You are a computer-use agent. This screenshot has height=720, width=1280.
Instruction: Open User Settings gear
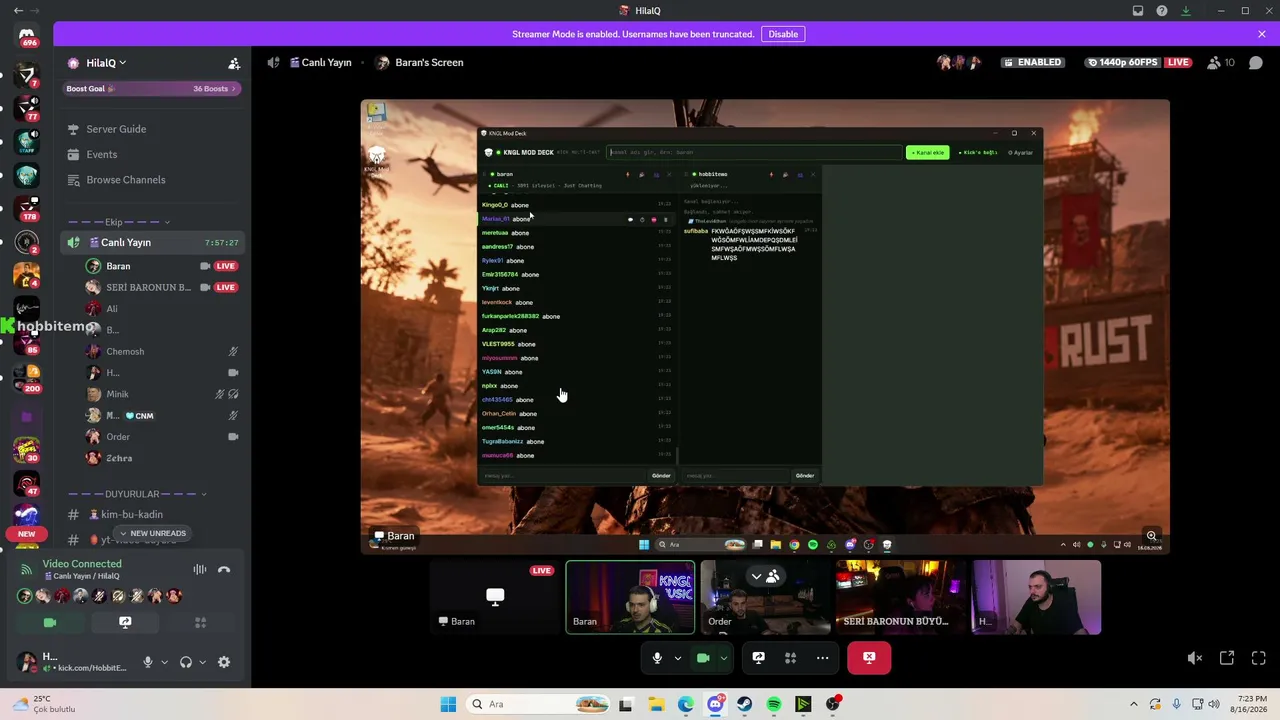[224, 662]
